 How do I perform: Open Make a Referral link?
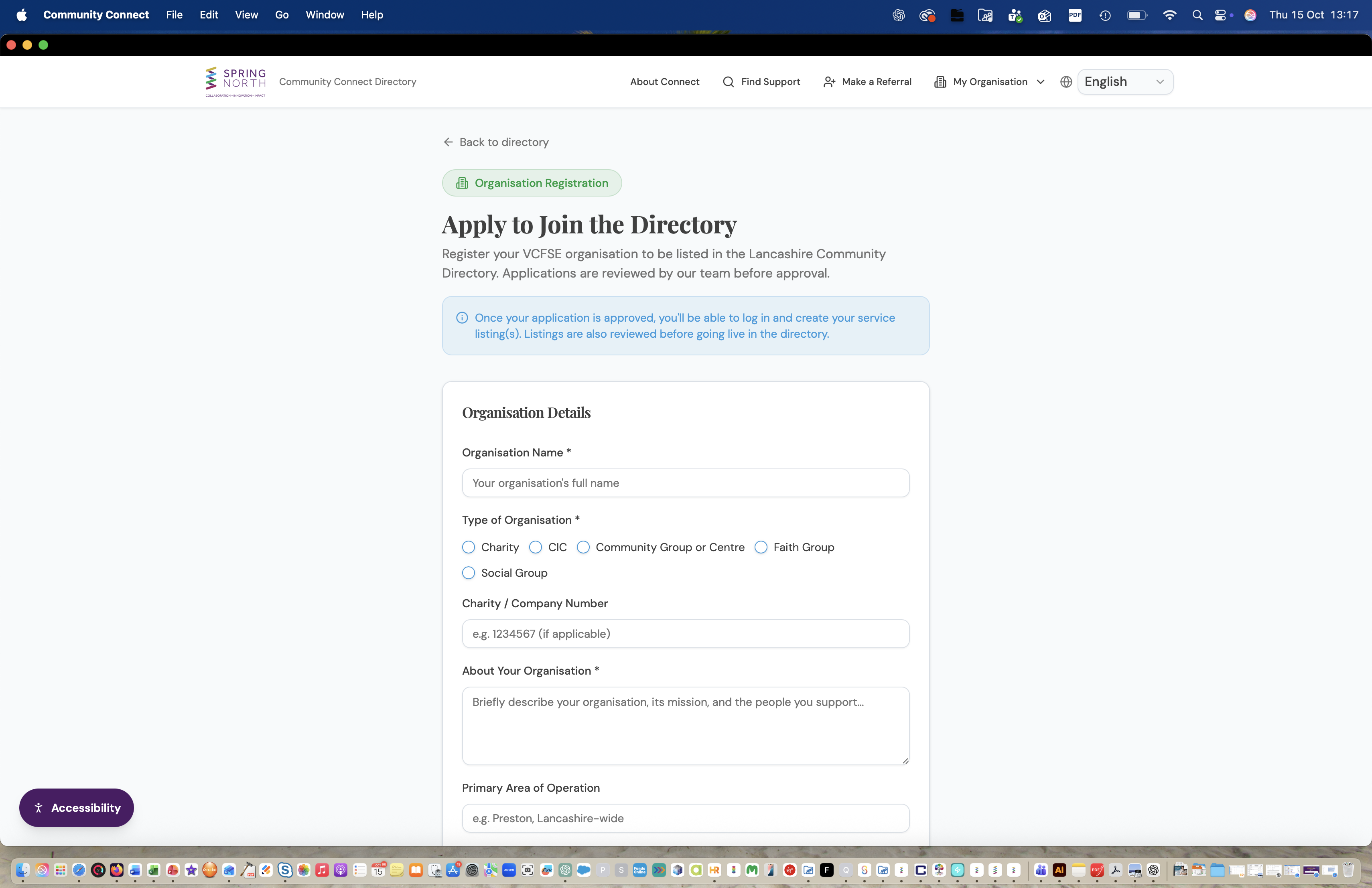867,82
